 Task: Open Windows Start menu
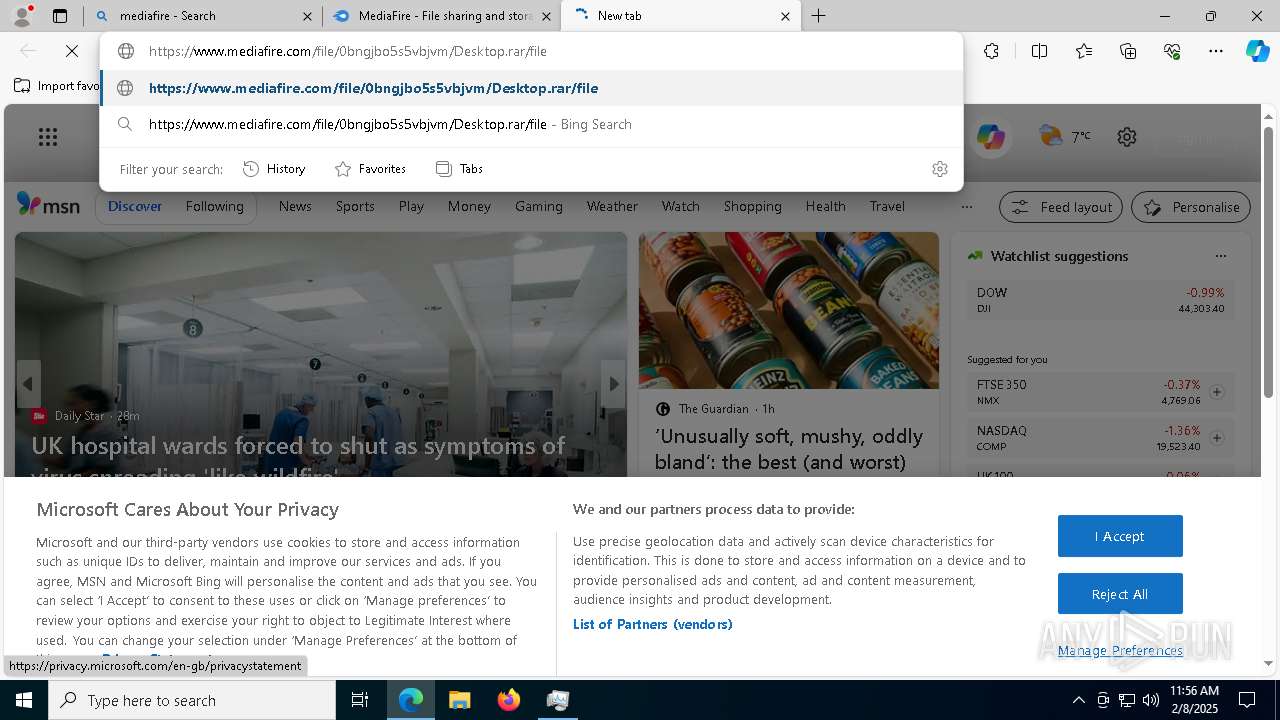pyautogui.click(x=24, y=700)
